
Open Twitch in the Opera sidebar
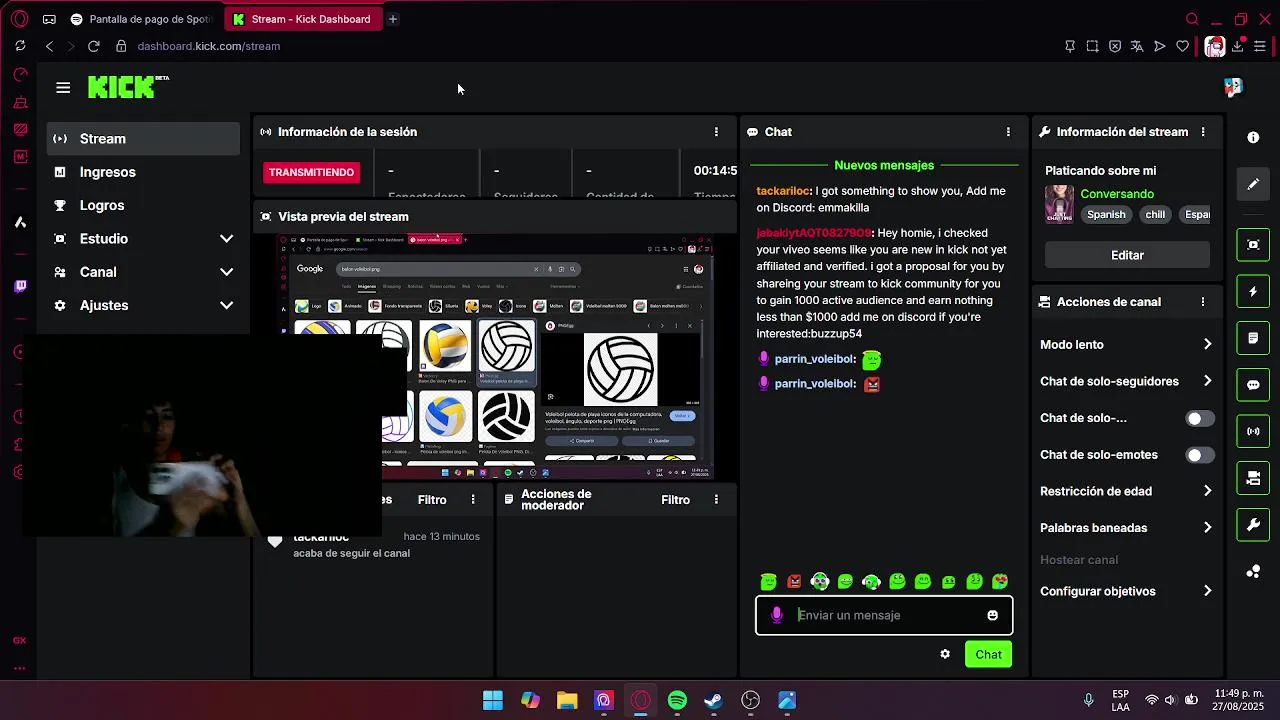(20, 286)
